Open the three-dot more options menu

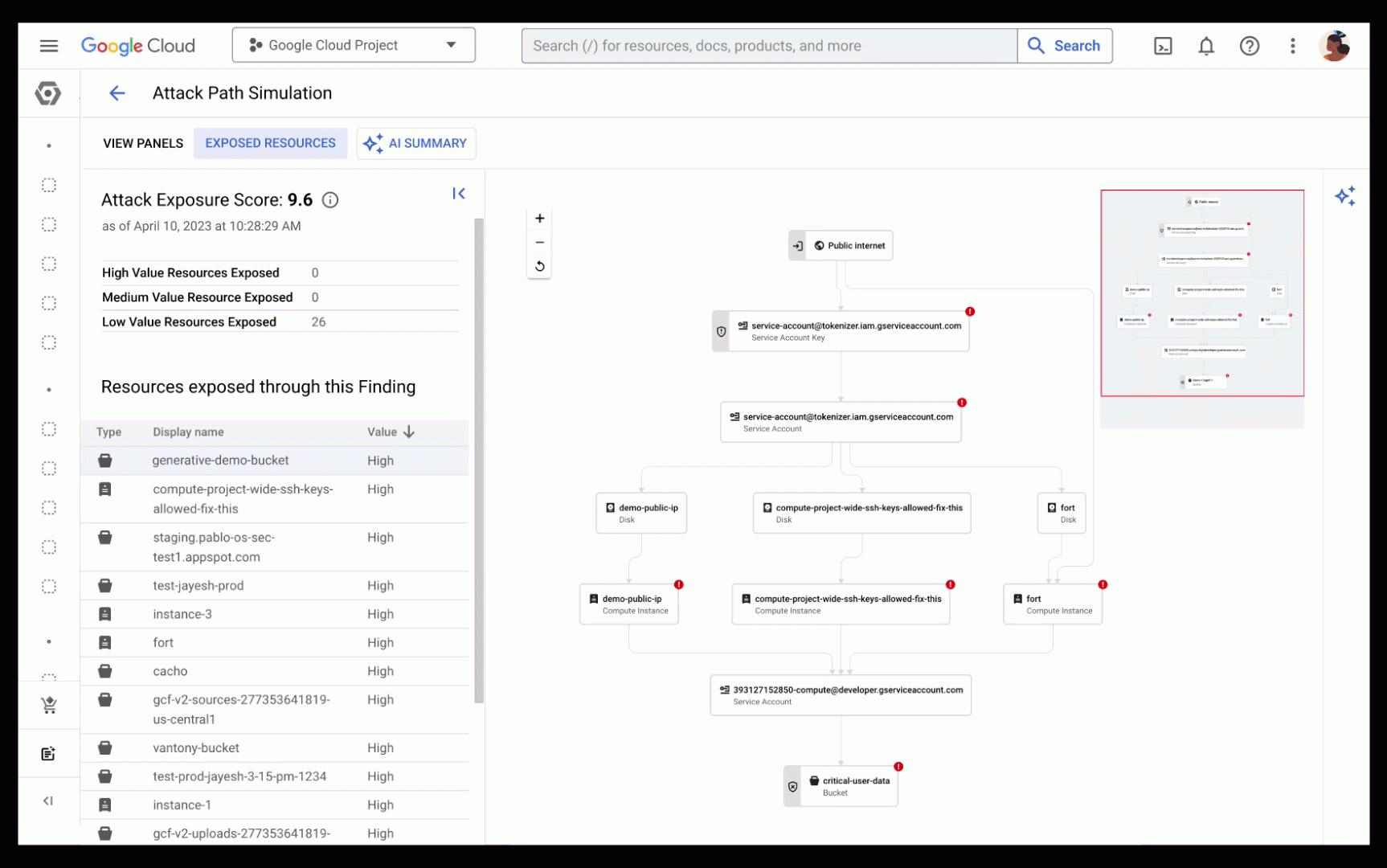tap(1292, 46)
